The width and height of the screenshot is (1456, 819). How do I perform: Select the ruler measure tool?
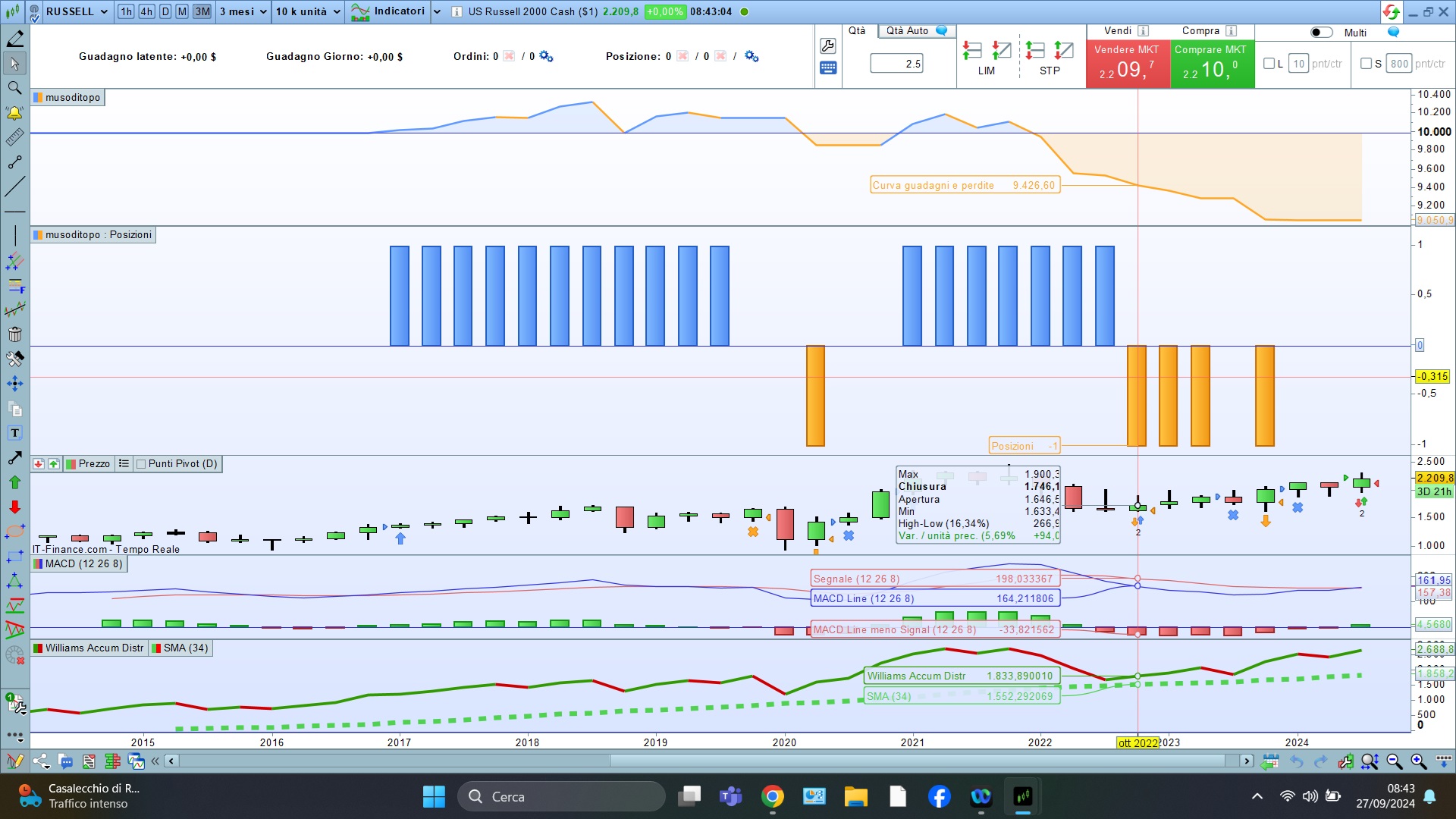point(14,138)
